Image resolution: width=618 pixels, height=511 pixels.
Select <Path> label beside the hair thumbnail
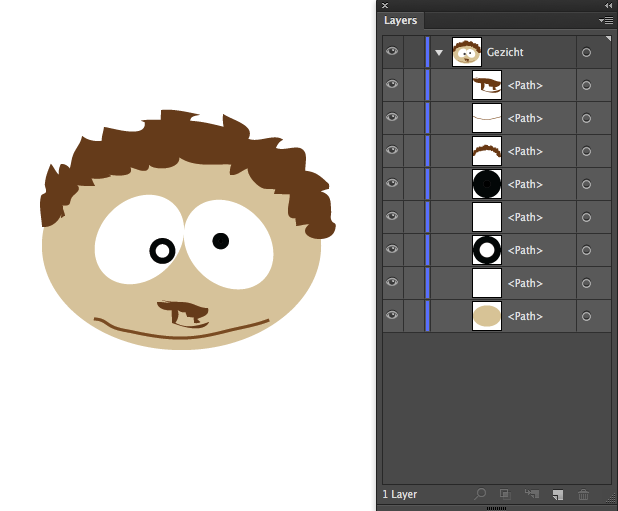pyautogui.click(x=525, y=151)
